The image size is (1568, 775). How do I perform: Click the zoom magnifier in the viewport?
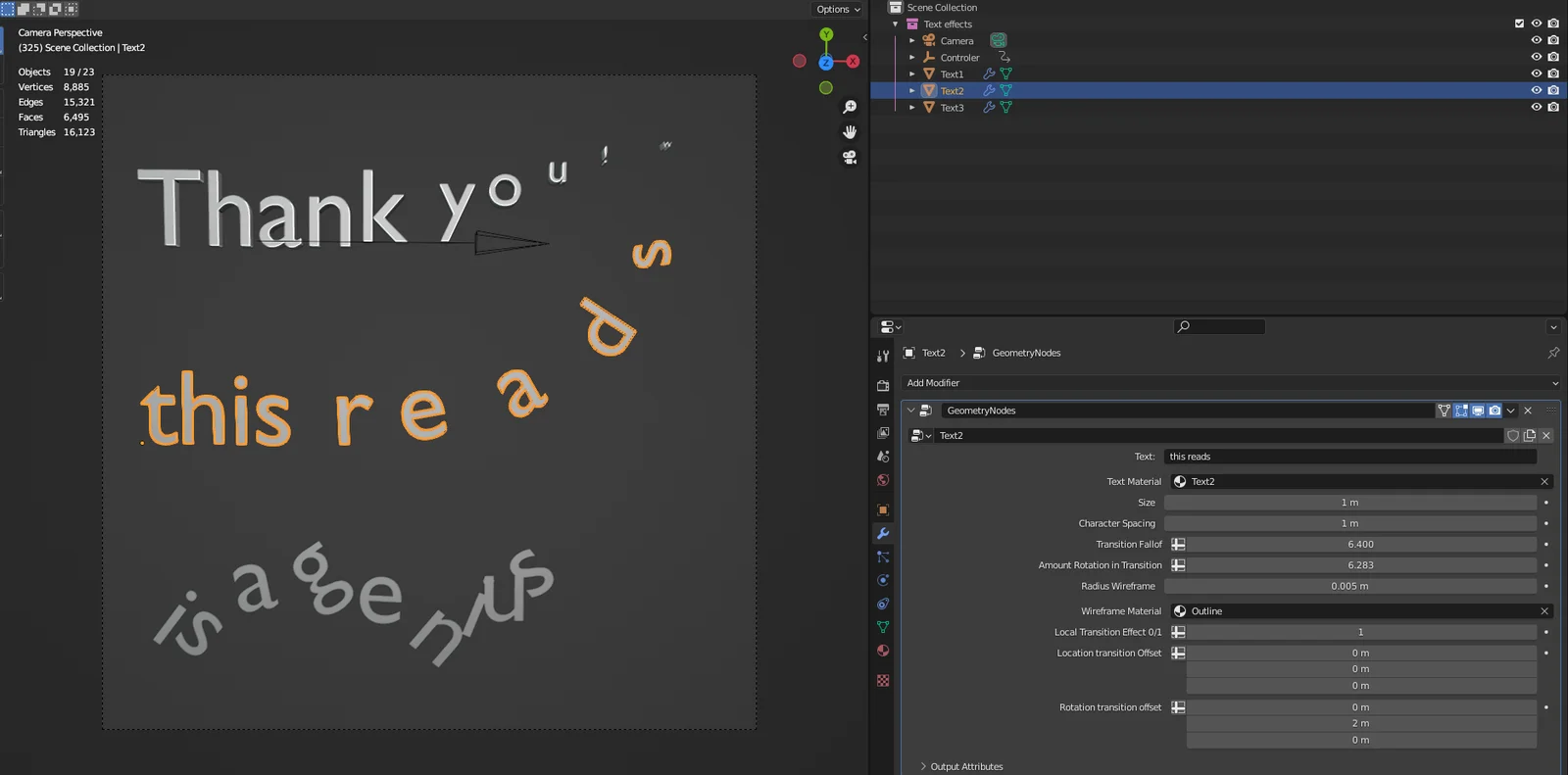click(850, 107)
